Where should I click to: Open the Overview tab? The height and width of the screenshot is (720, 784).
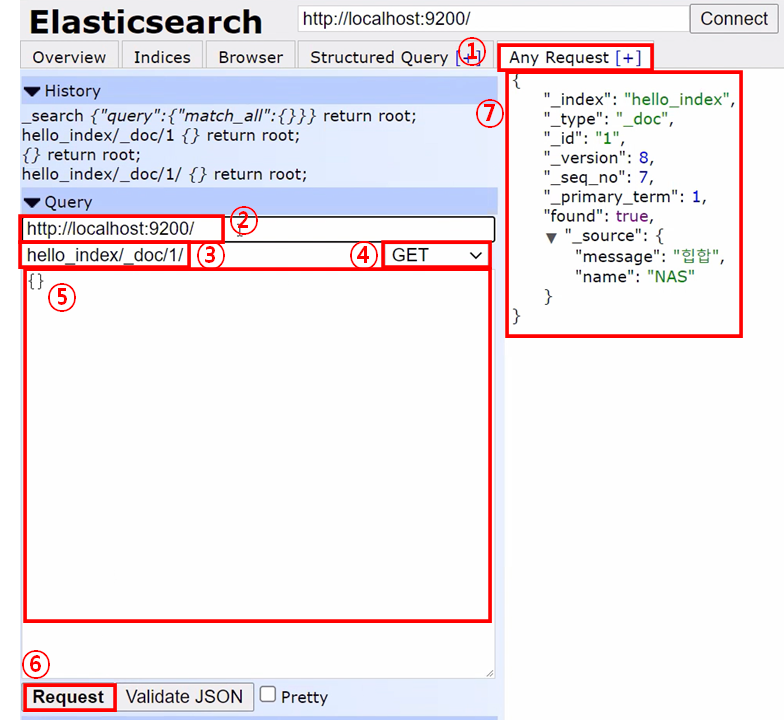pos(69,57)
